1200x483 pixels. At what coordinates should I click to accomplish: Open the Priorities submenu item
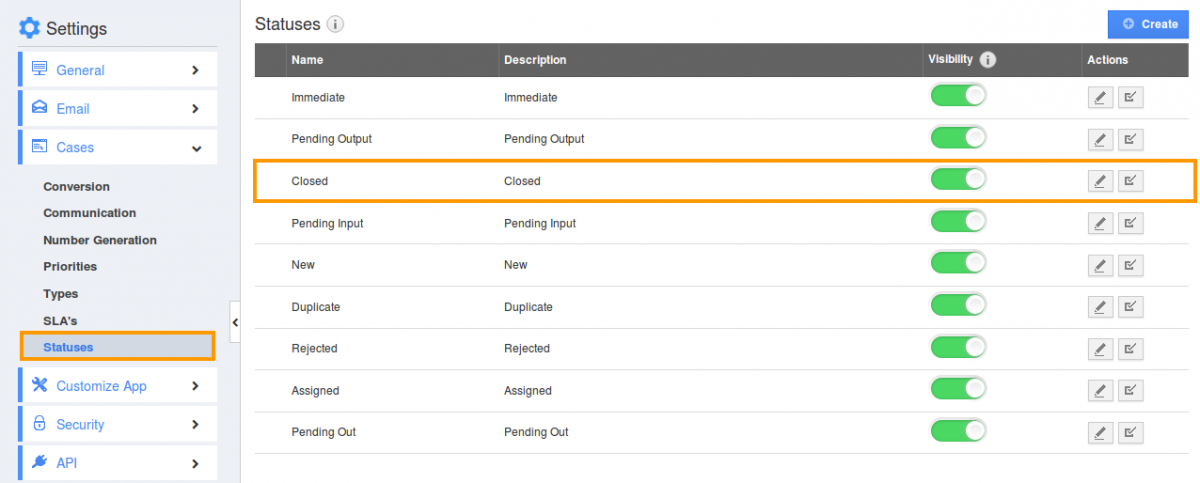tap(70, 267)
